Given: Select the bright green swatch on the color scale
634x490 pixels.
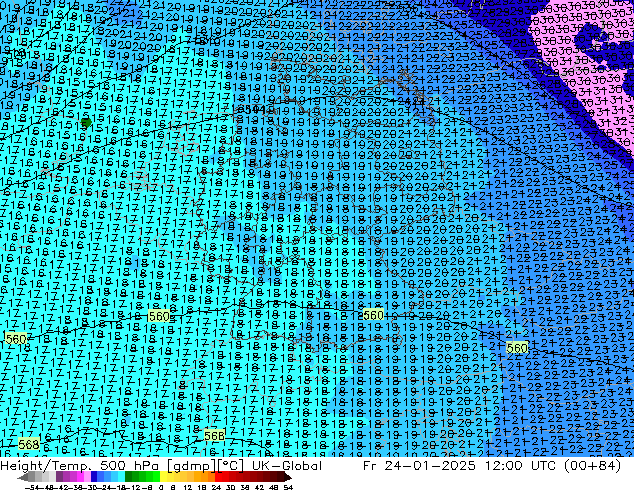Looking at the screenshot, I should click(156, 477).
